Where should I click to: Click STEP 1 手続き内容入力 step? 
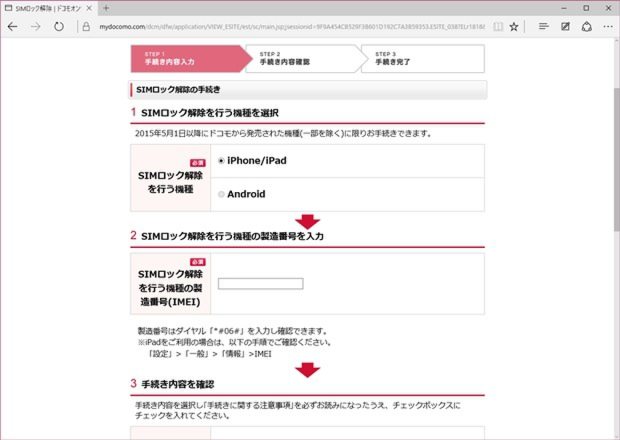[x=191, y=59]
